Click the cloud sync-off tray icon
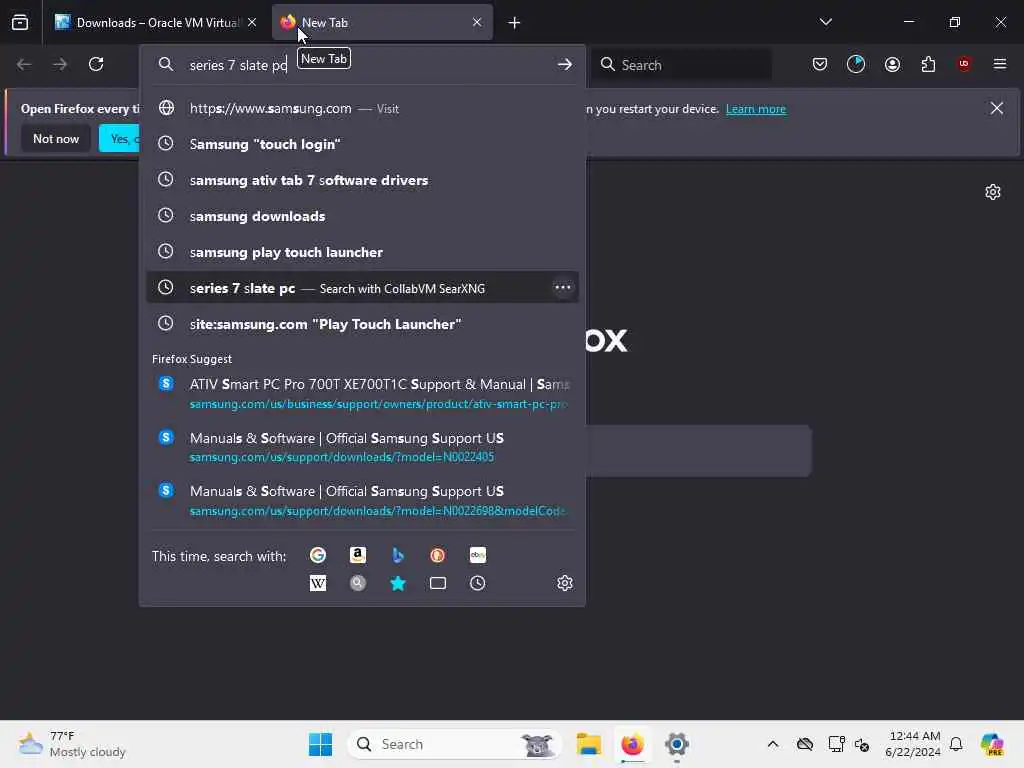The width and height of the screenshot is (1024, 768). 805,744
